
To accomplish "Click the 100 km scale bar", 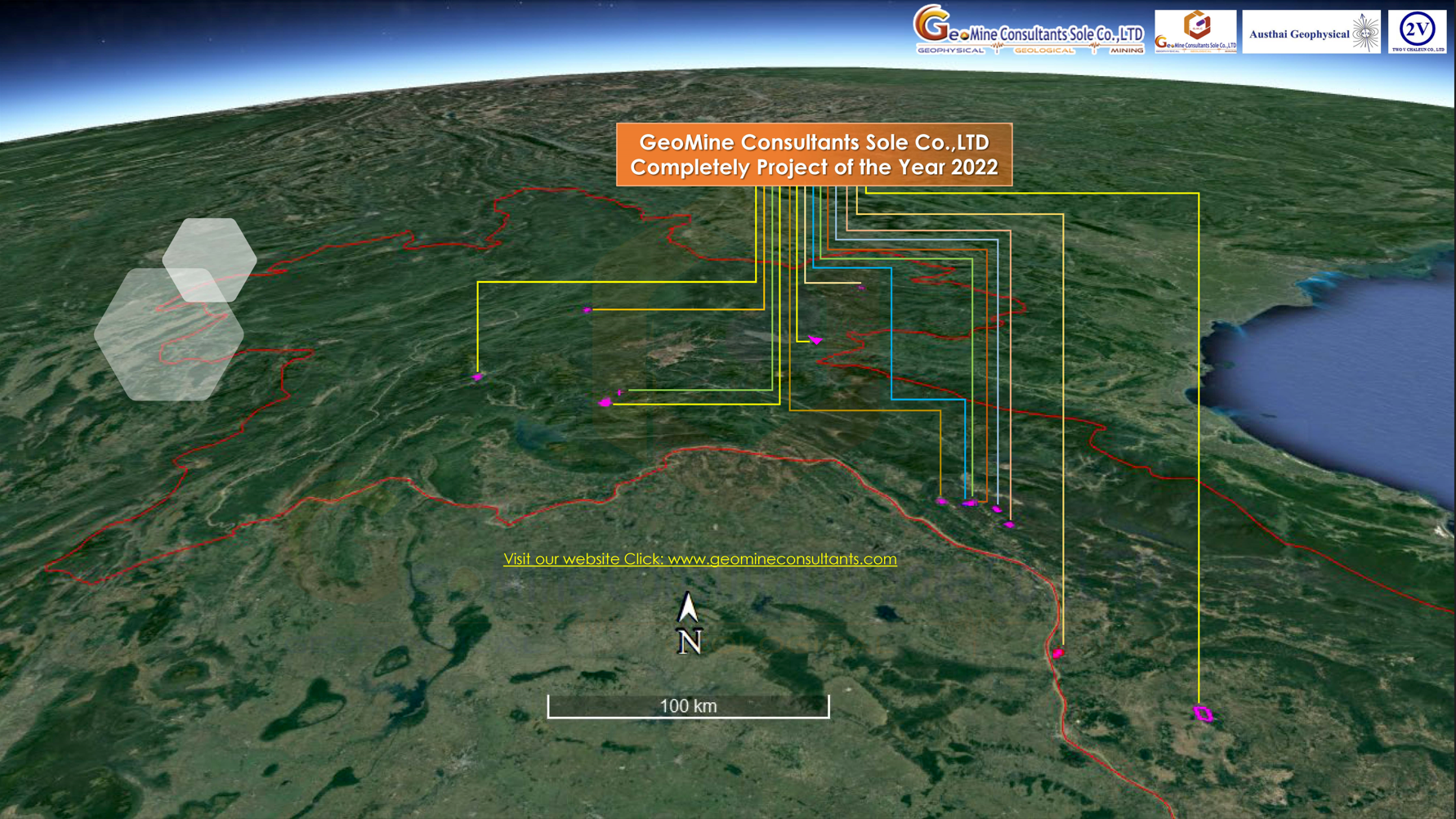I will coord(688,706).
